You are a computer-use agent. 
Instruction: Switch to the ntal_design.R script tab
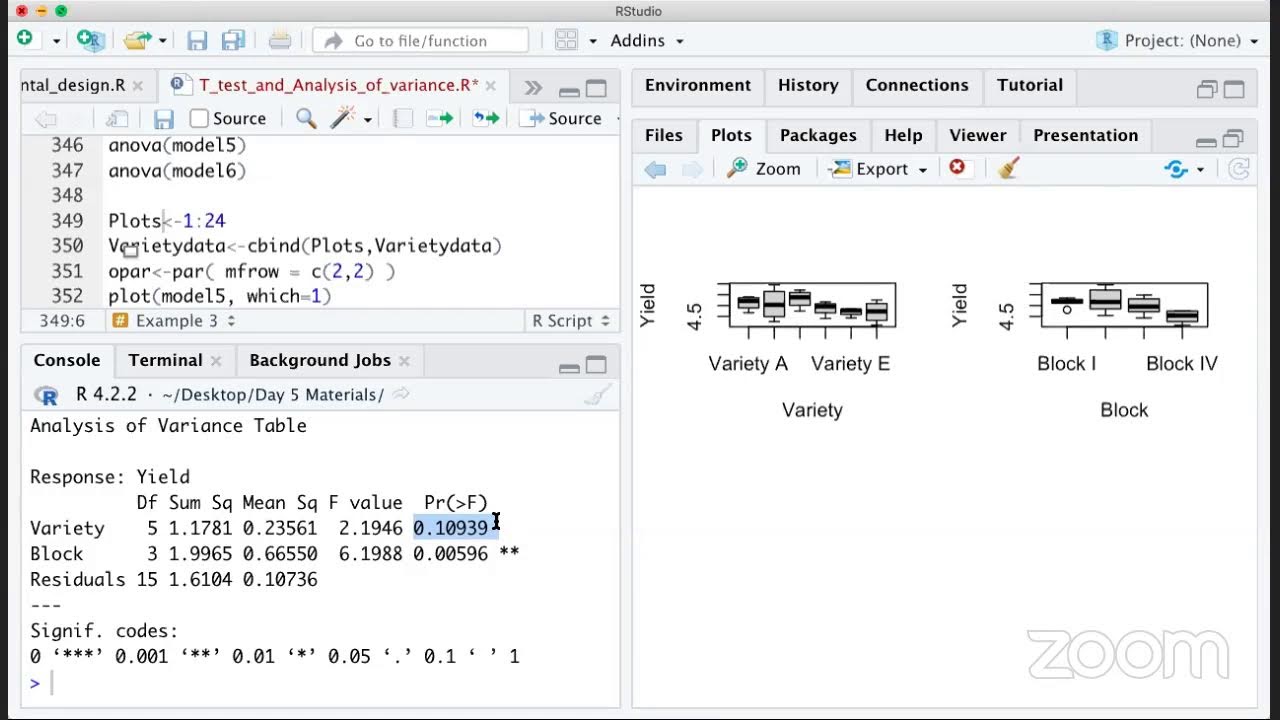coord(73,85)
